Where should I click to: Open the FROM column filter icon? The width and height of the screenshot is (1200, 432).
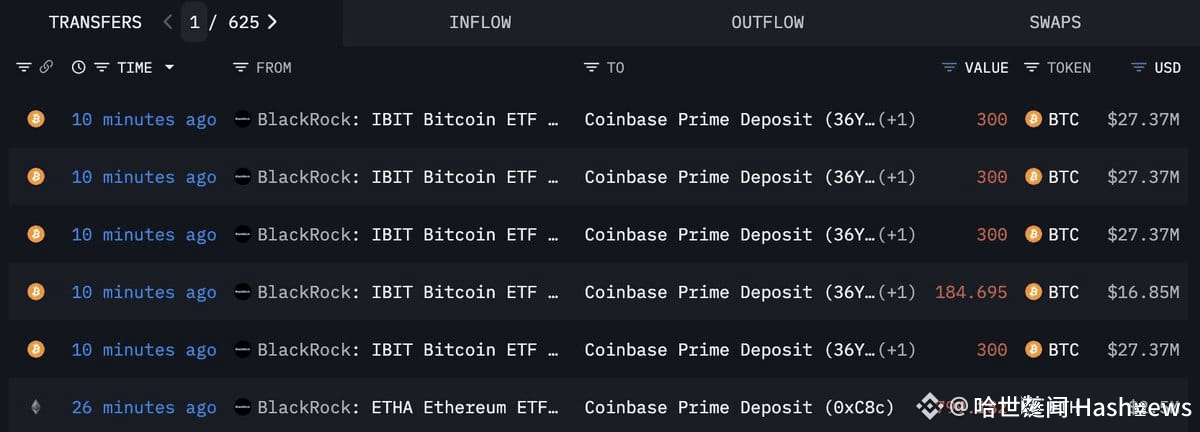point(240,67)
